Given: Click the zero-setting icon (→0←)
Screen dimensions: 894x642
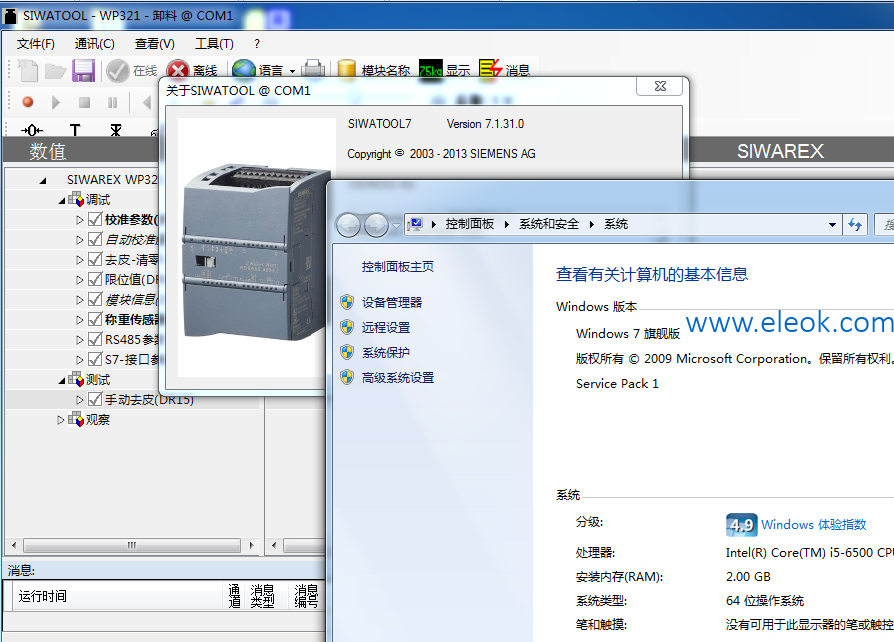Looking at the screenshot, I should pyautogui.click(x=32, y=130).
